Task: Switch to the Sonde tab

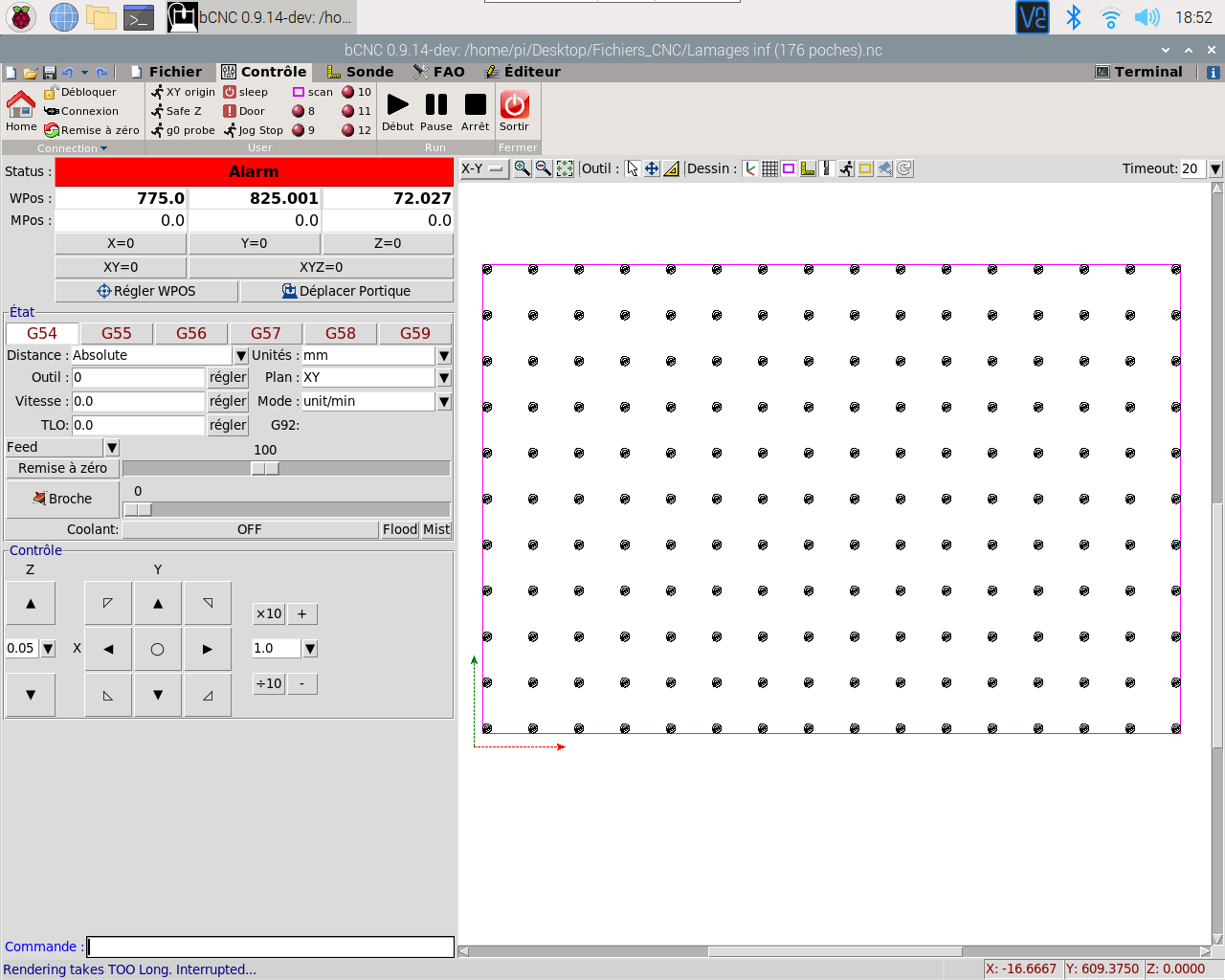Action: [x=360, y=72]
